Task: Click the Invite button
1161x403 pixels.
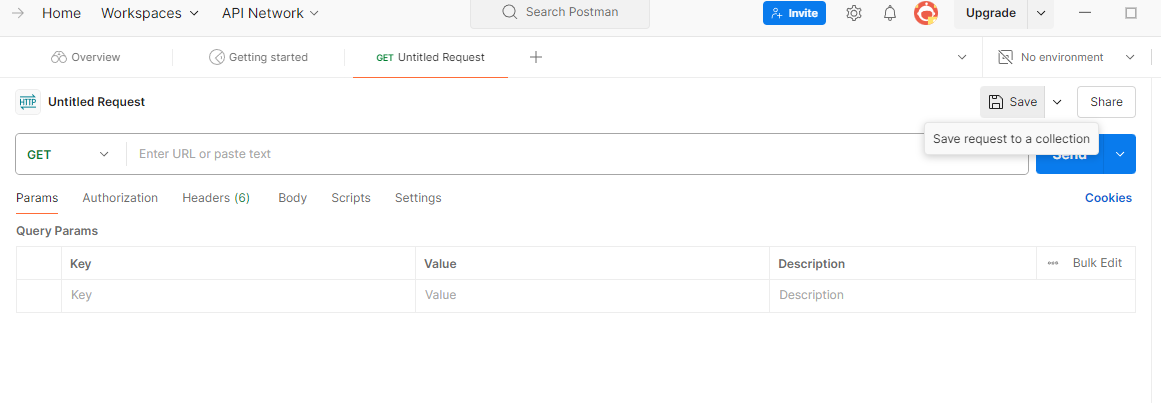Action: pyautogui.click(x=794, y=13)
